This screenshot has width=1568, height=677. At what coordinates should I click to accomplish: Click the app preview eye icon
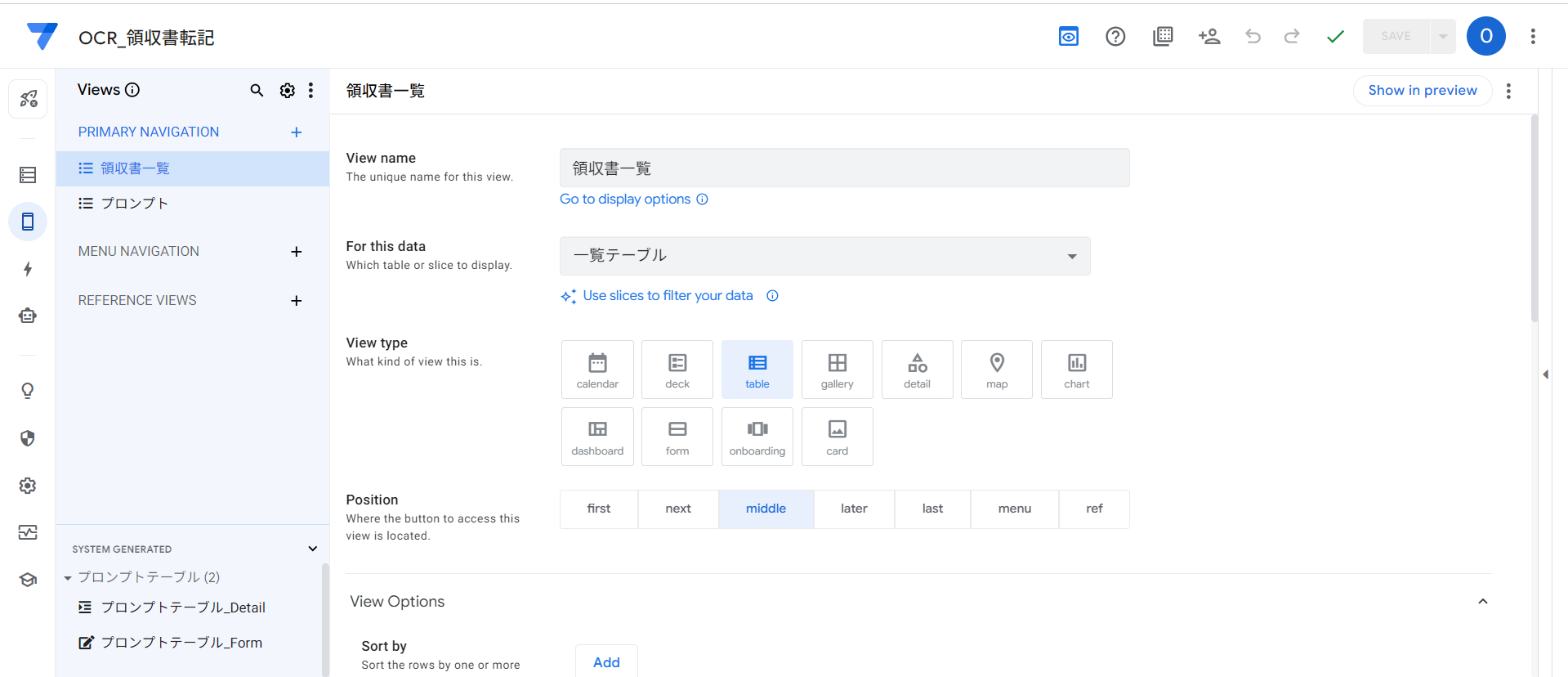click(x=1068, y=37)
